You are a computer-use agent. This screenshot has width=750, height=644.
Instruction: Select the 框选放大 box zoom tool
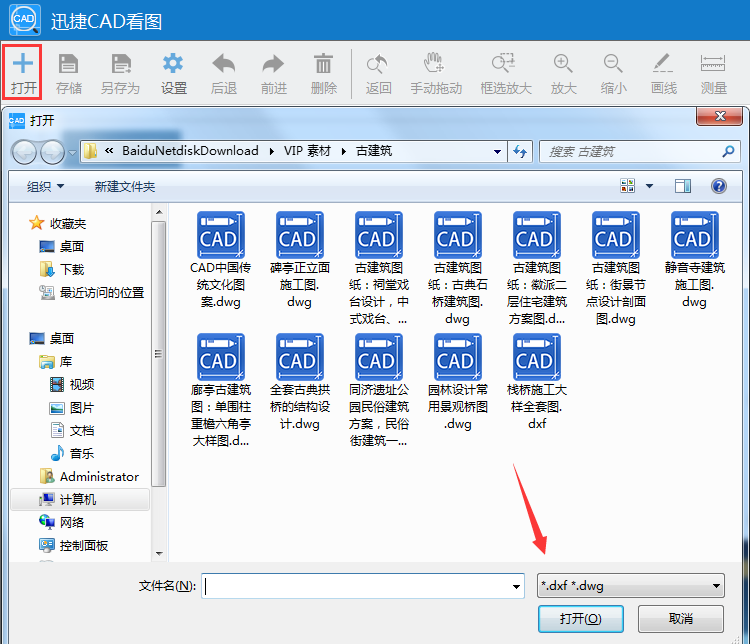point(504,64)
